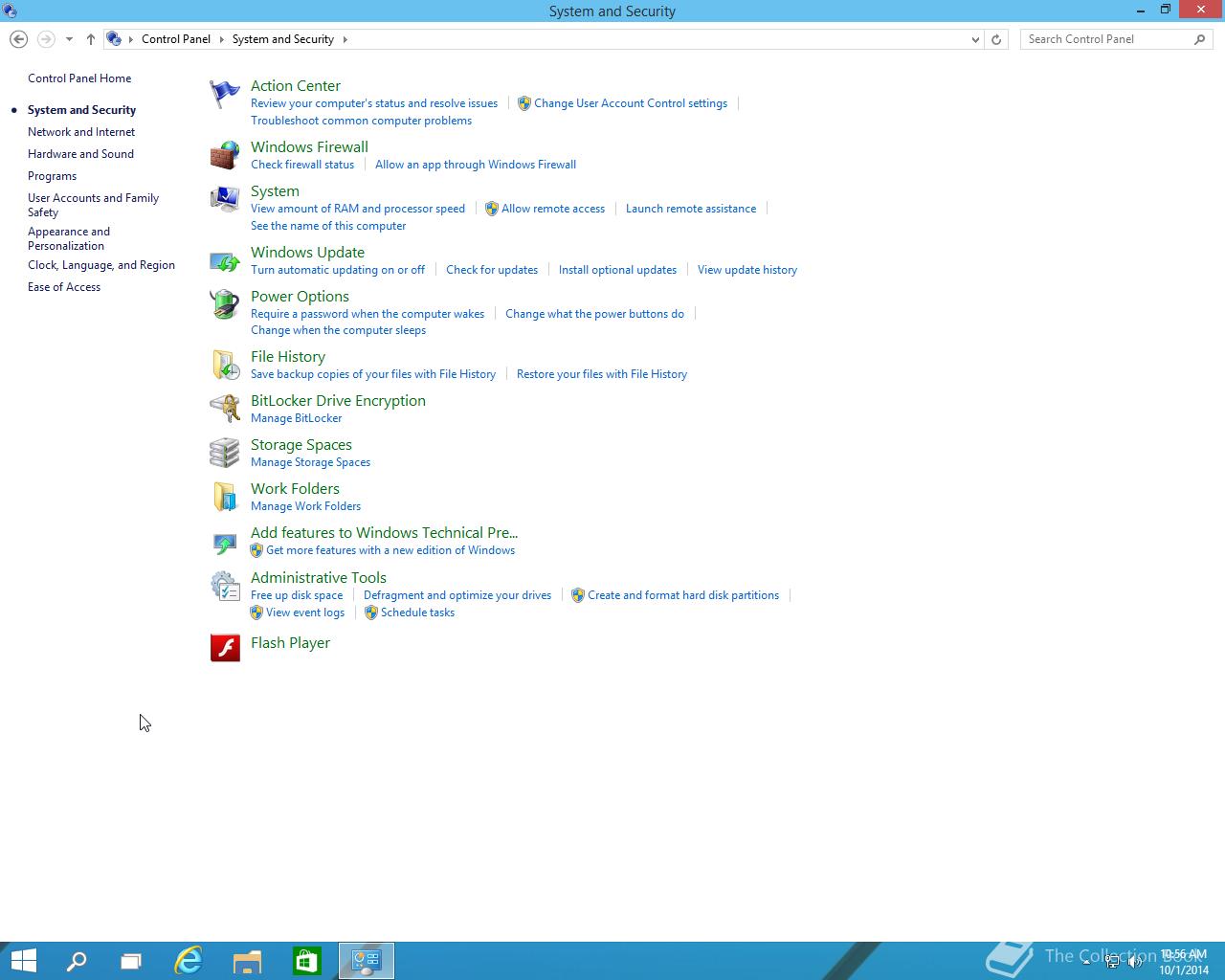
Task: Open the BitLocker Drive Encryption icon
Action: 225,409
